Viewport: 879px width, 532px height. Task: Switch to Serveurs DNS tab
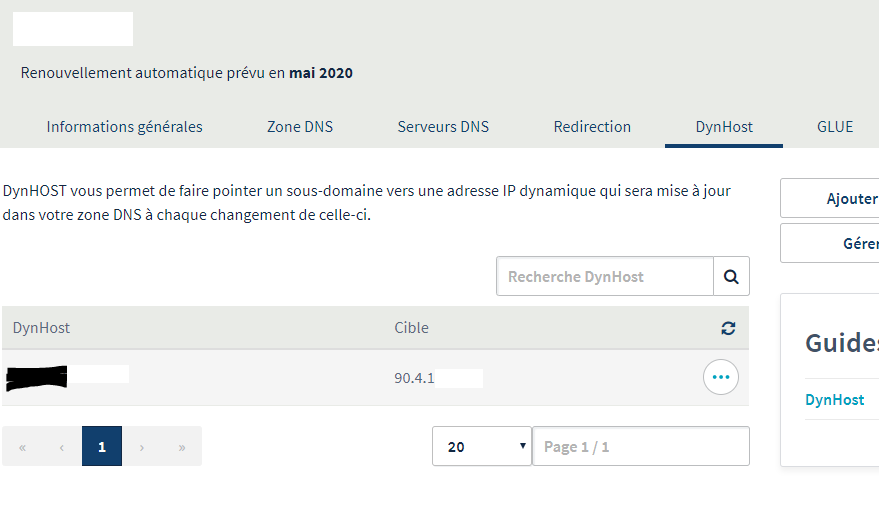443,127
